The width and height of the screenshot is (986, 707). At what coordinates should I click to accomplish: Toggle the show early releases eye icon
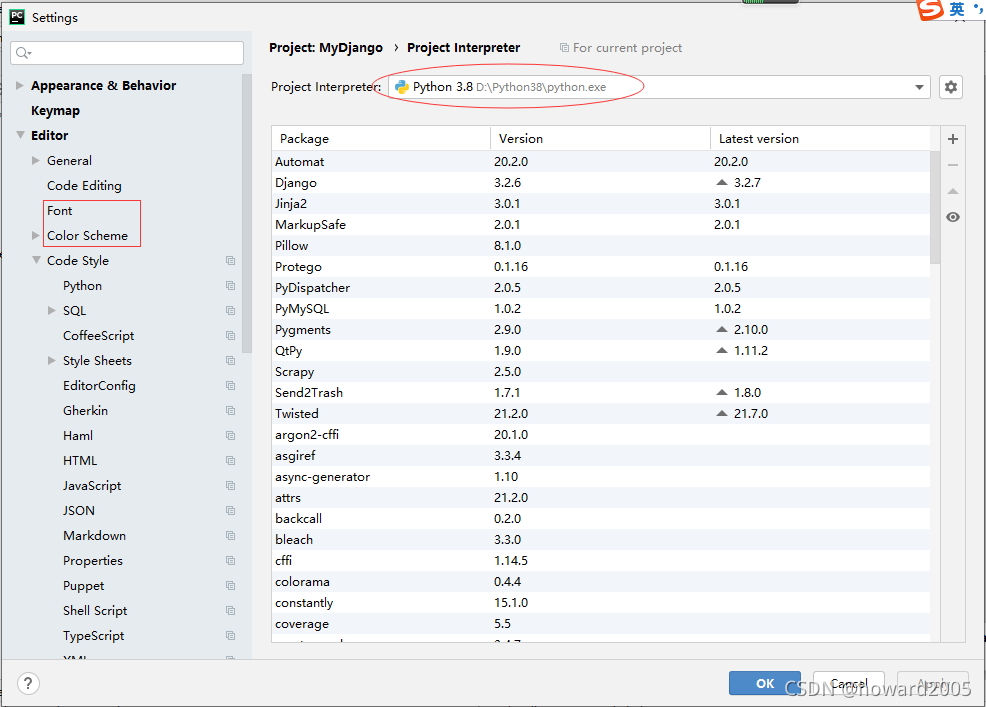(x=953, y=217)
